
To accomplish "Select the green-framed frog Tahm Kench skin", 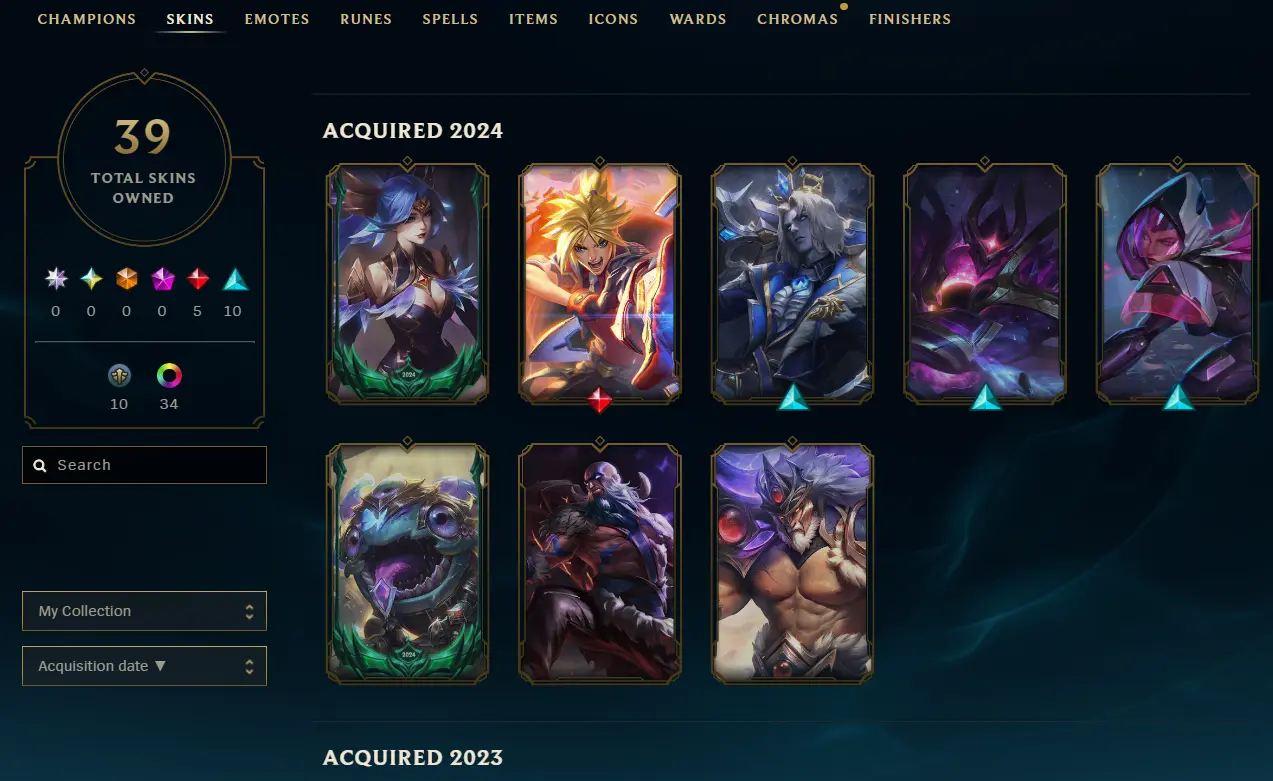I will tap(408, 564).
